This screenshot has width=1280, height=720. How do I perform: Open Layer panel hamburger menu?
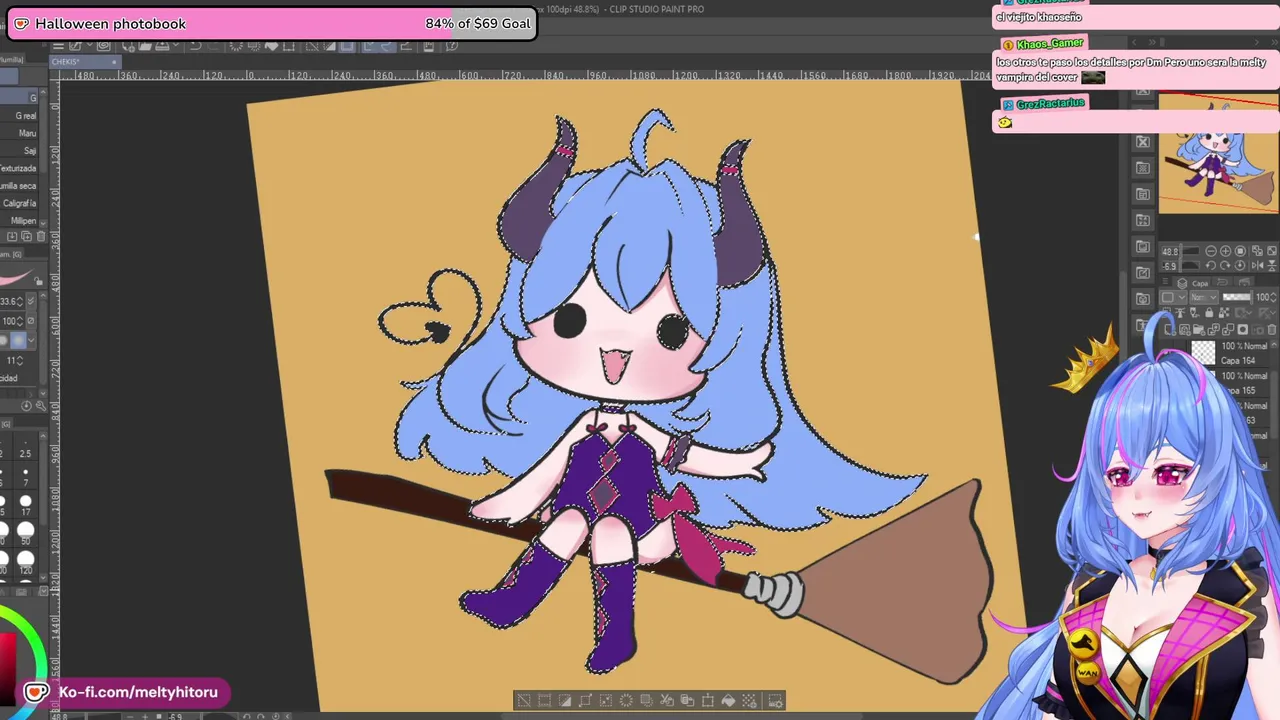pos(1165,281)
